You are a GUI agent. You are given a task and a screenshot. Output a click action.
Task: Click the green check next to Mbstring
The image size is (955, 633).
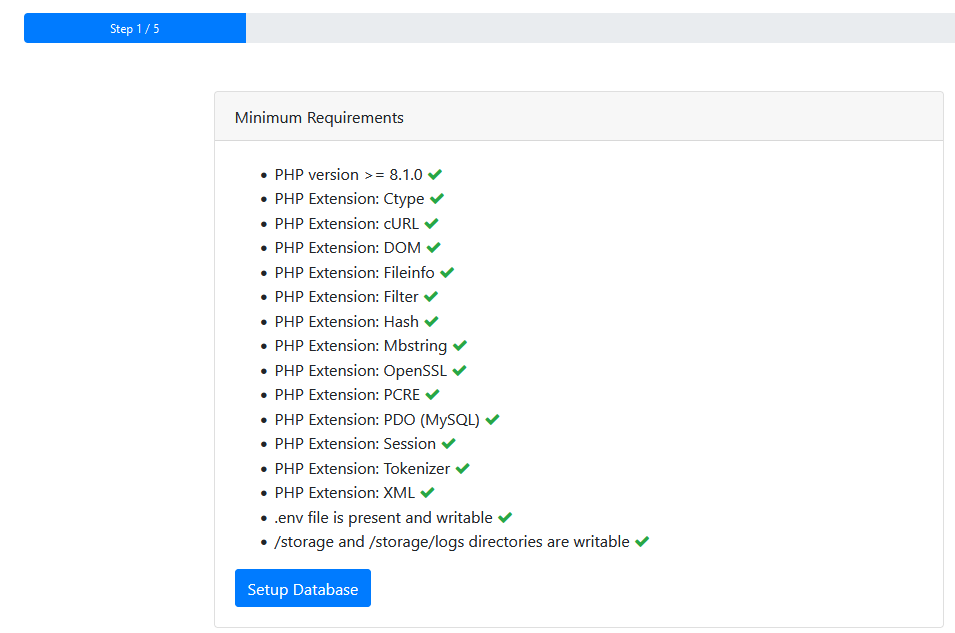(460, 345)
